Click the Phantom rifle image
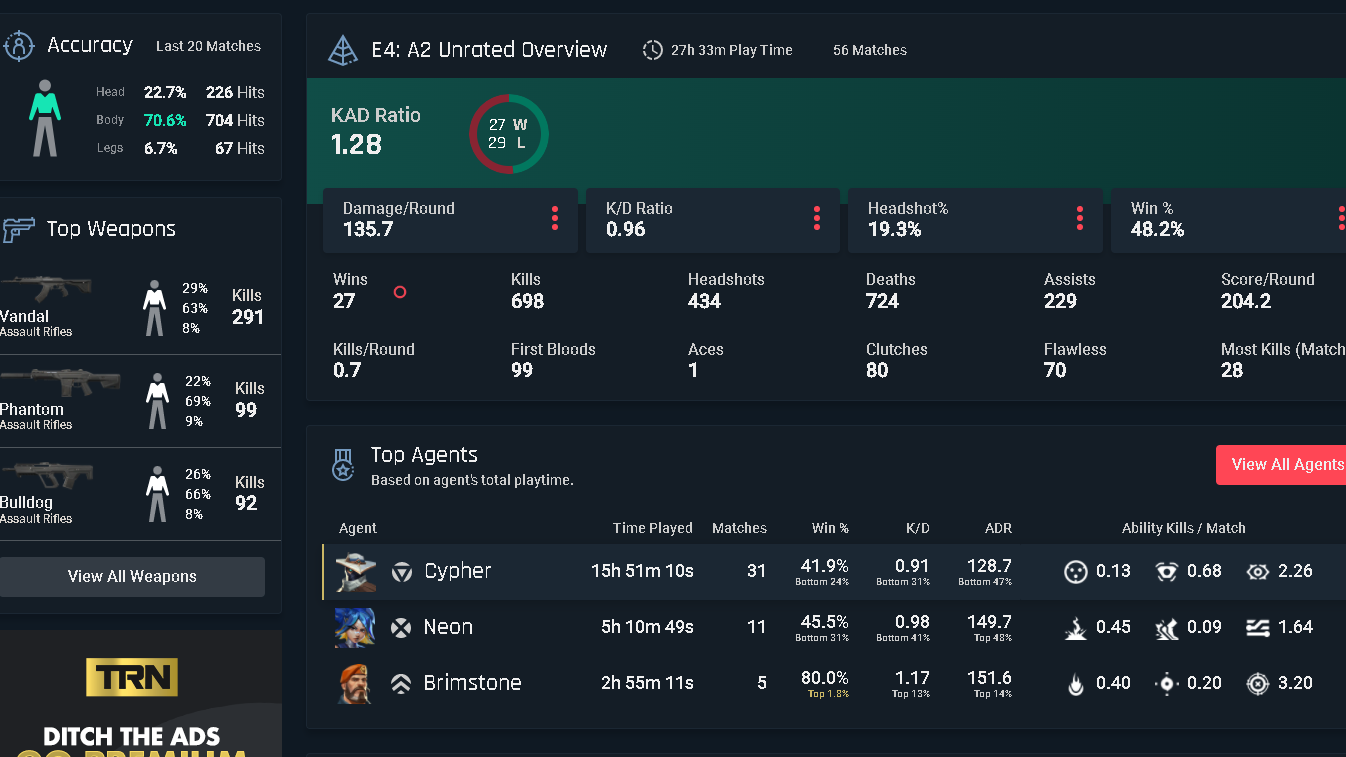 [x=60, y=383]
